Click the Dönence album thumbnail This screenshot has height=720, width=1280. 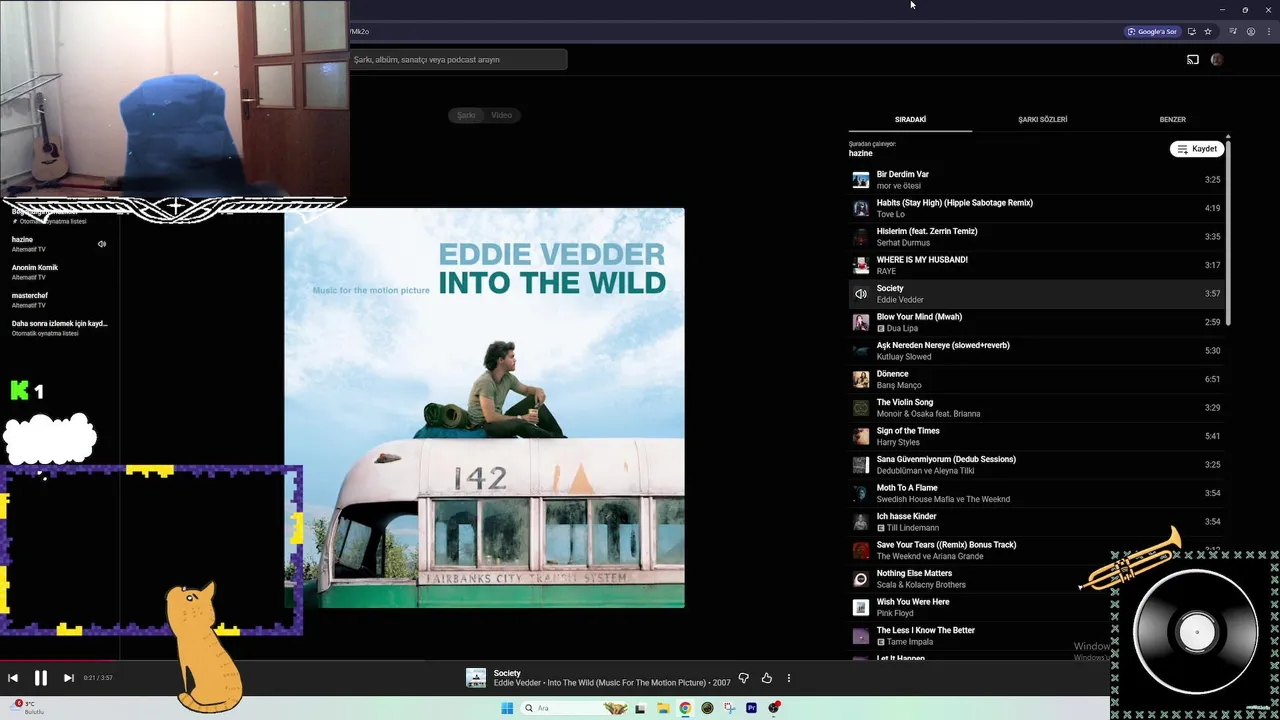pyautogui.click(x=860, y=379)
